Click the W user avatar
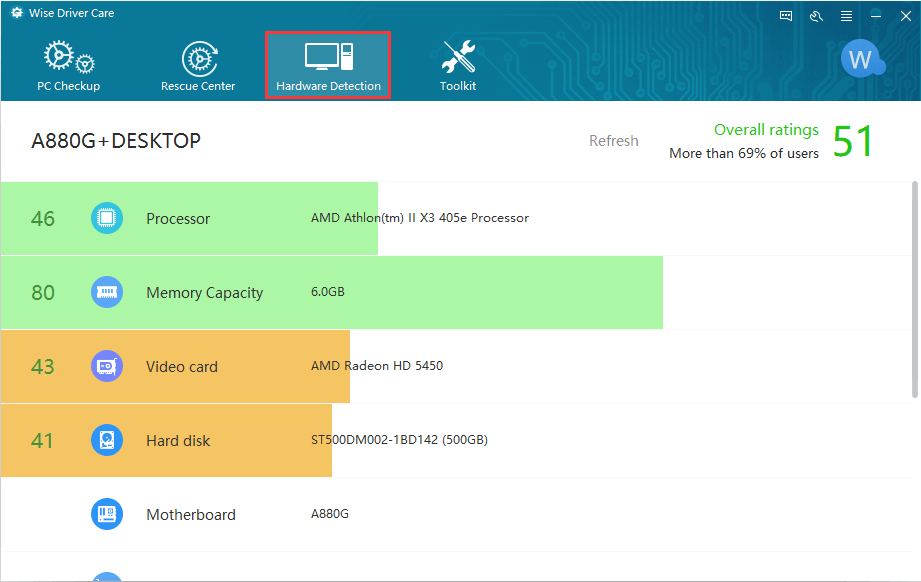The width and height of the screenshot is (921, 582). coord(861,59)
